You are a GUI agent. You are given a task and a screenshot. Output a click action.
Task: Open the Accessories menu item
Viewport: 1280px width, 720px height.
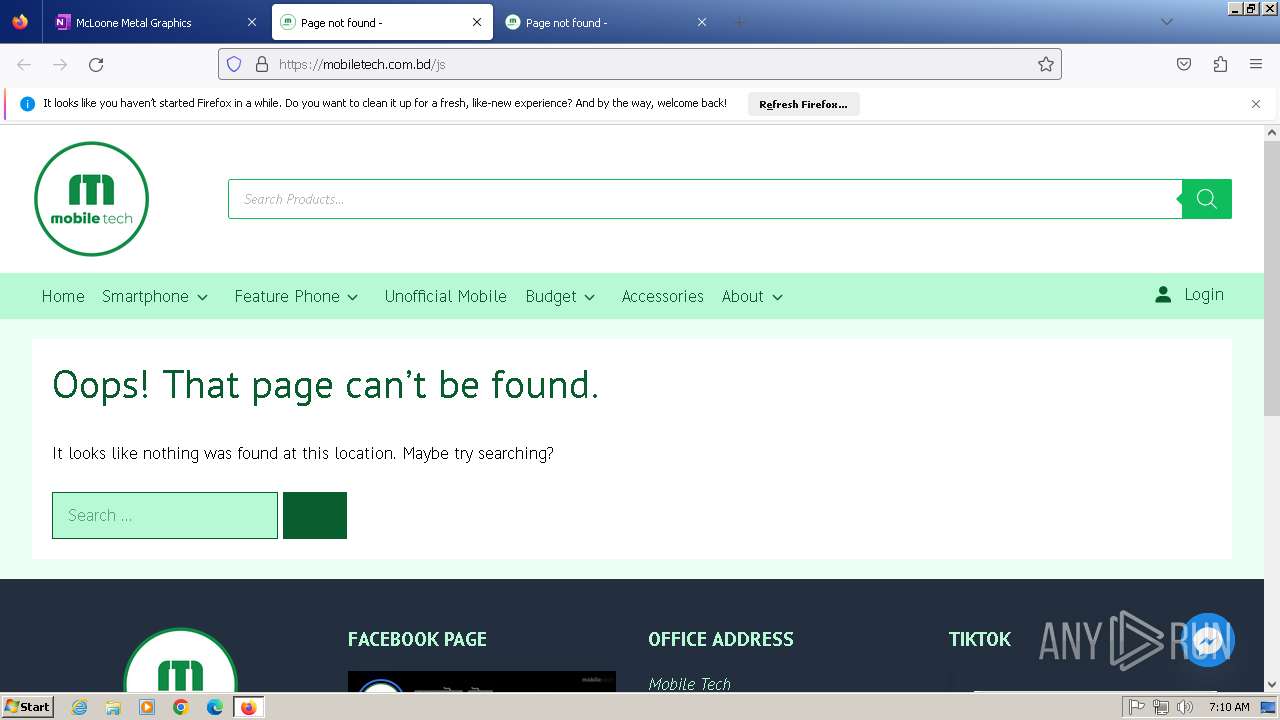coord(662,296)
